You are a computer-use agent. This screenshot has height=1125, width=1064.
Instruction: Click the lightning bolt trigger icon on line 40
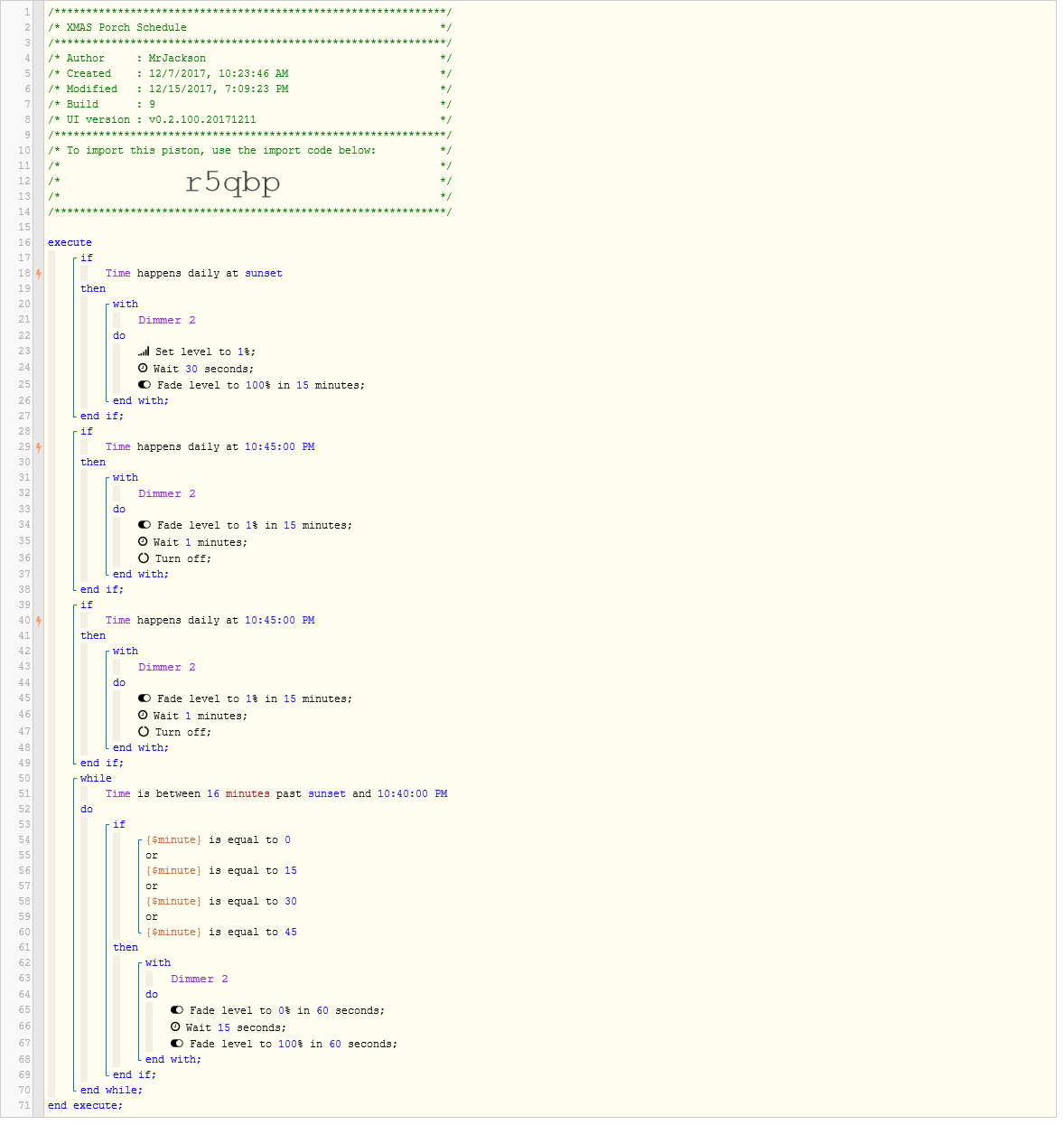click(39, 620)
